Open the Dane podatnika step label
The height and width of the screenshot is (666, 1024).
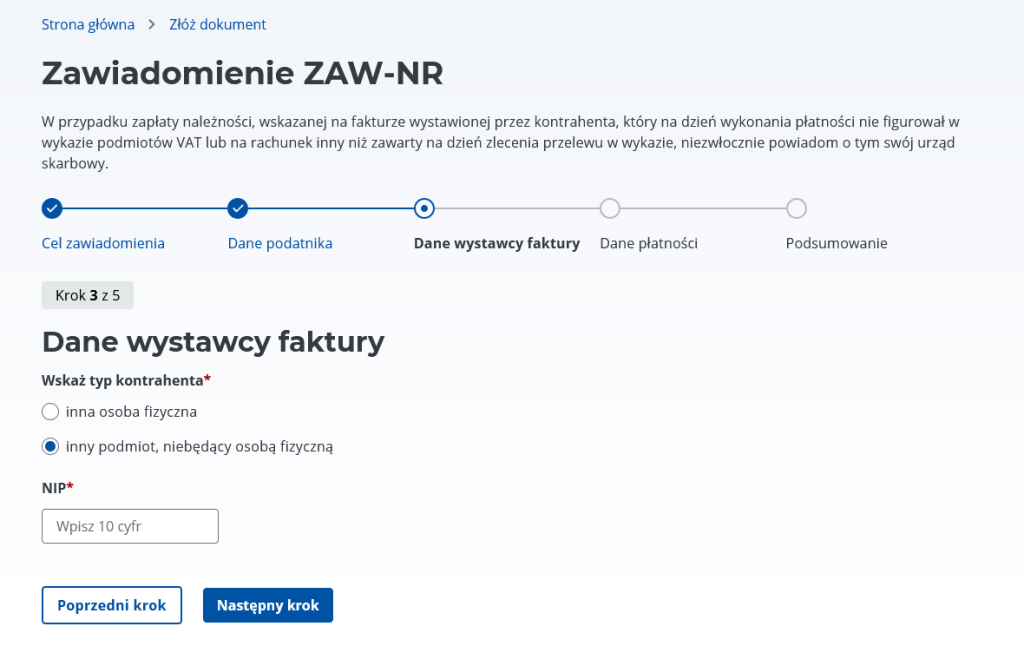(x=280, y=243)
